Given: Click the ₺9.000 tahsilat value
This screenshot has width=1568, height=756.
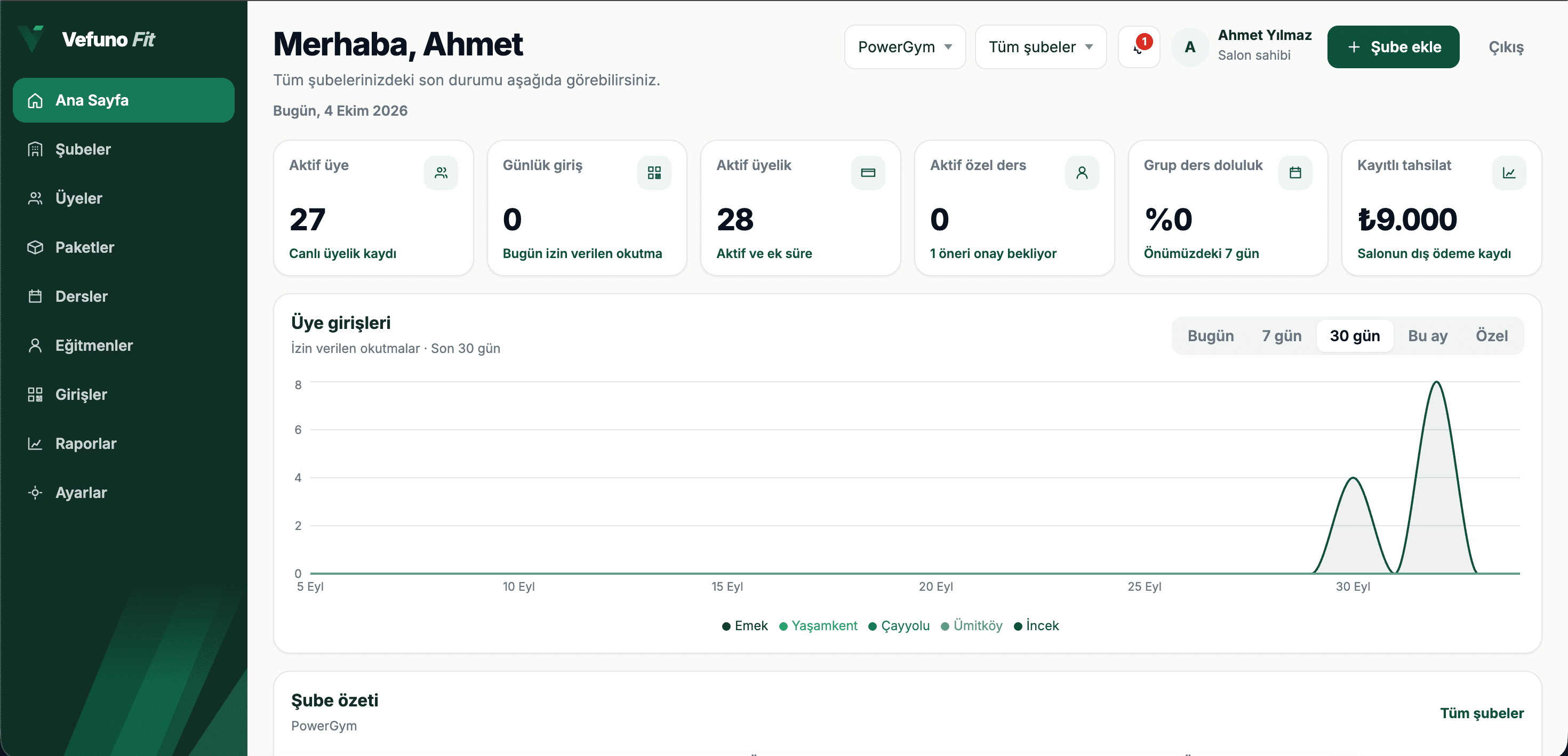Looking at the screenshot, I should pos(1407,219).
